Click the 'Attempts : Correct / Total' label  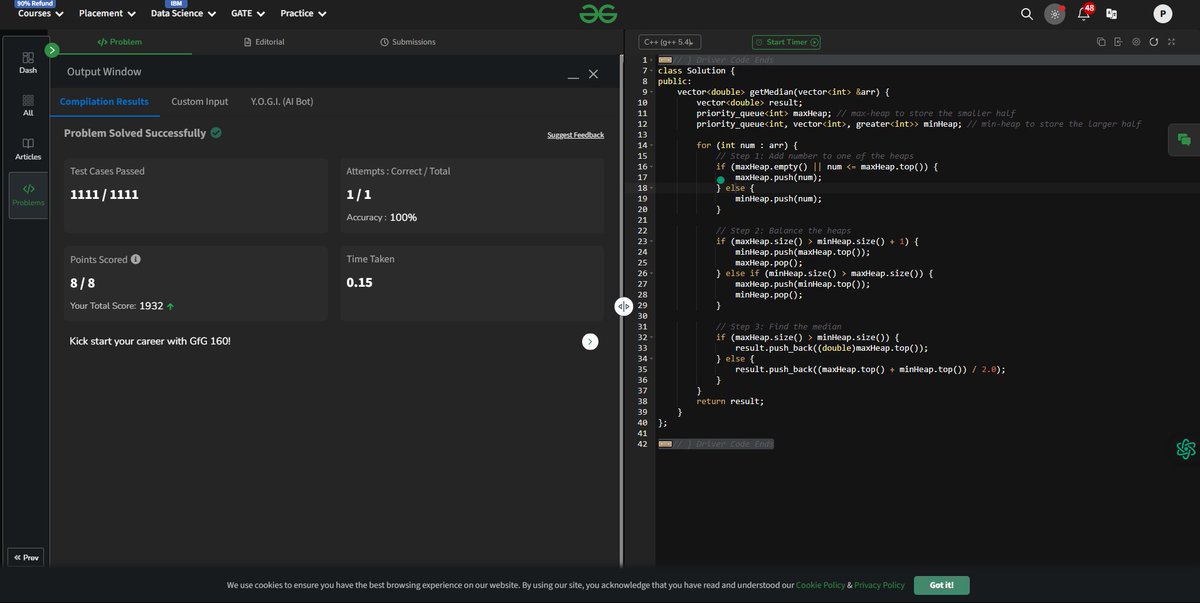398,171
